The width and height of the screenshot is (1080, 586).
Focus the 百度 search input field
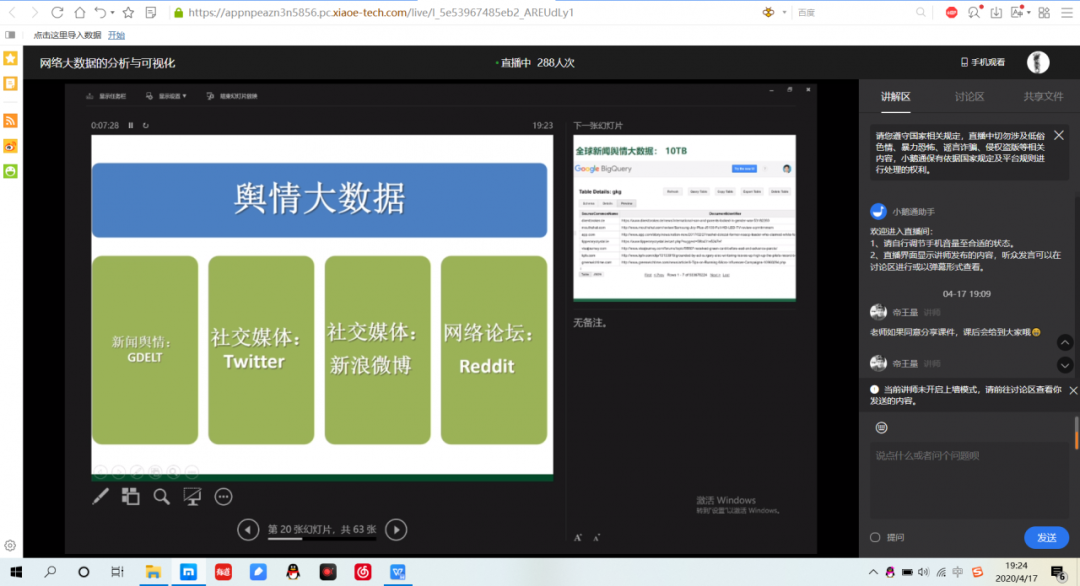tap(854, 12)
